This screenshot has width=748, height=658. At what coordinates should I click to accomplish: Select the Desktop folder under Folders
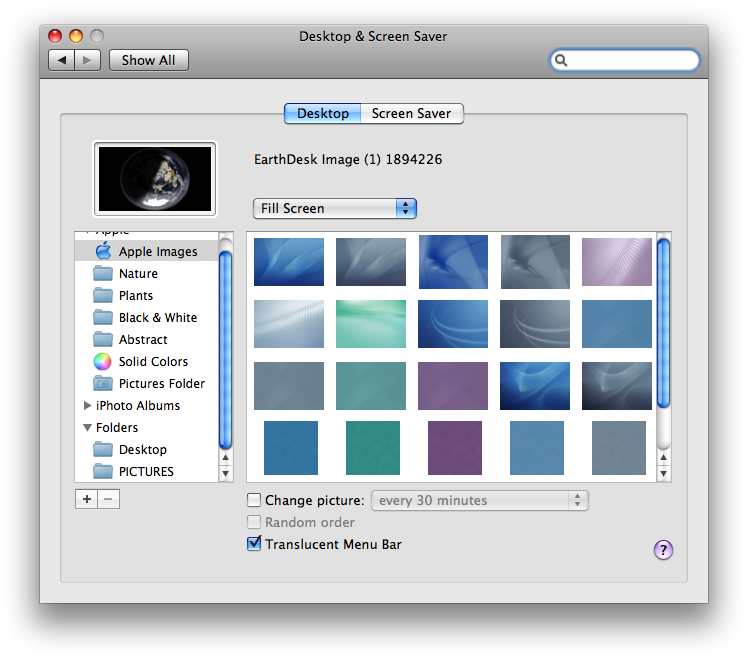[x=146, y=449]
